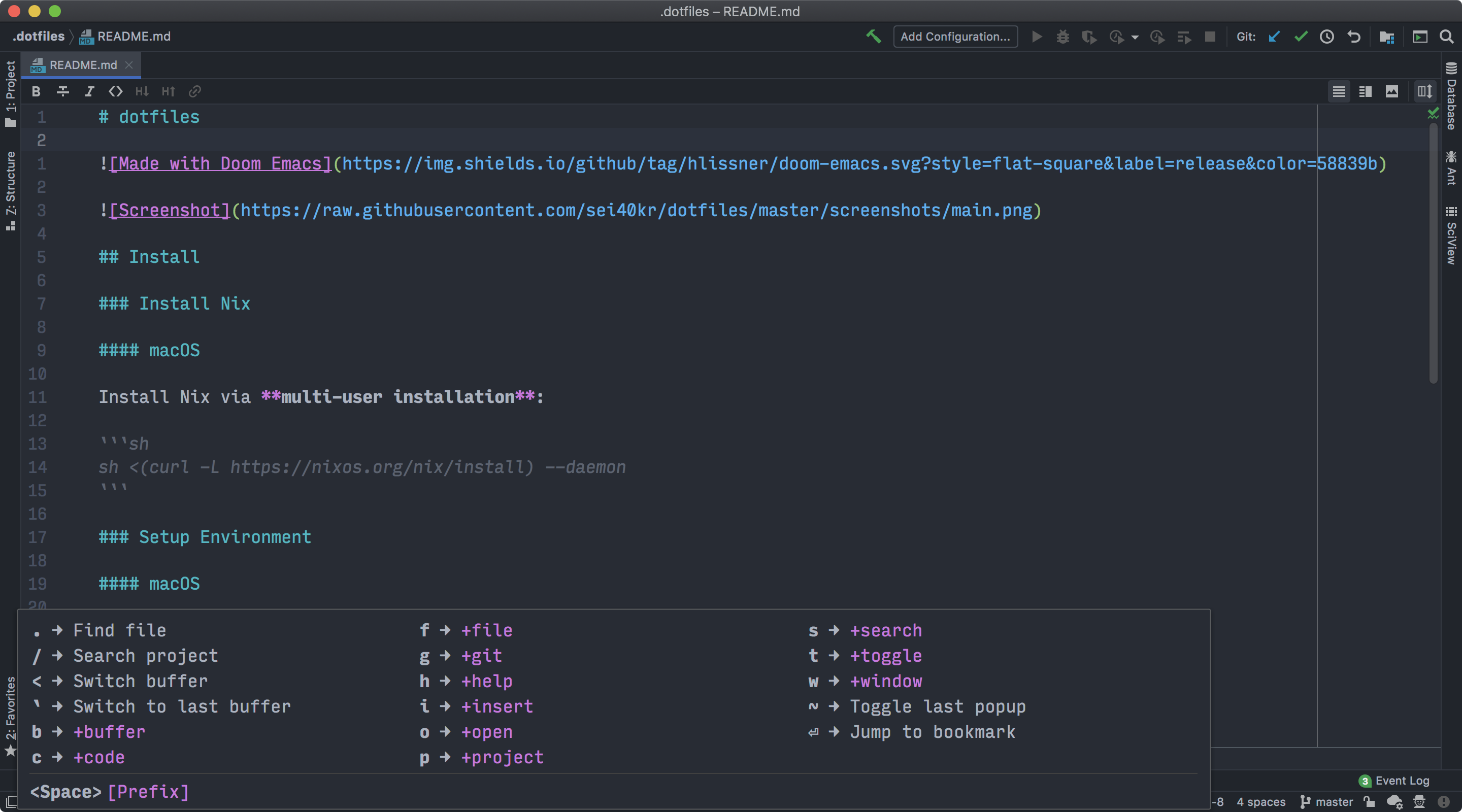Click Search Everywhere magnifier icon
The width and height of the screenshot is (1462, 812).
click(1447, 37)
